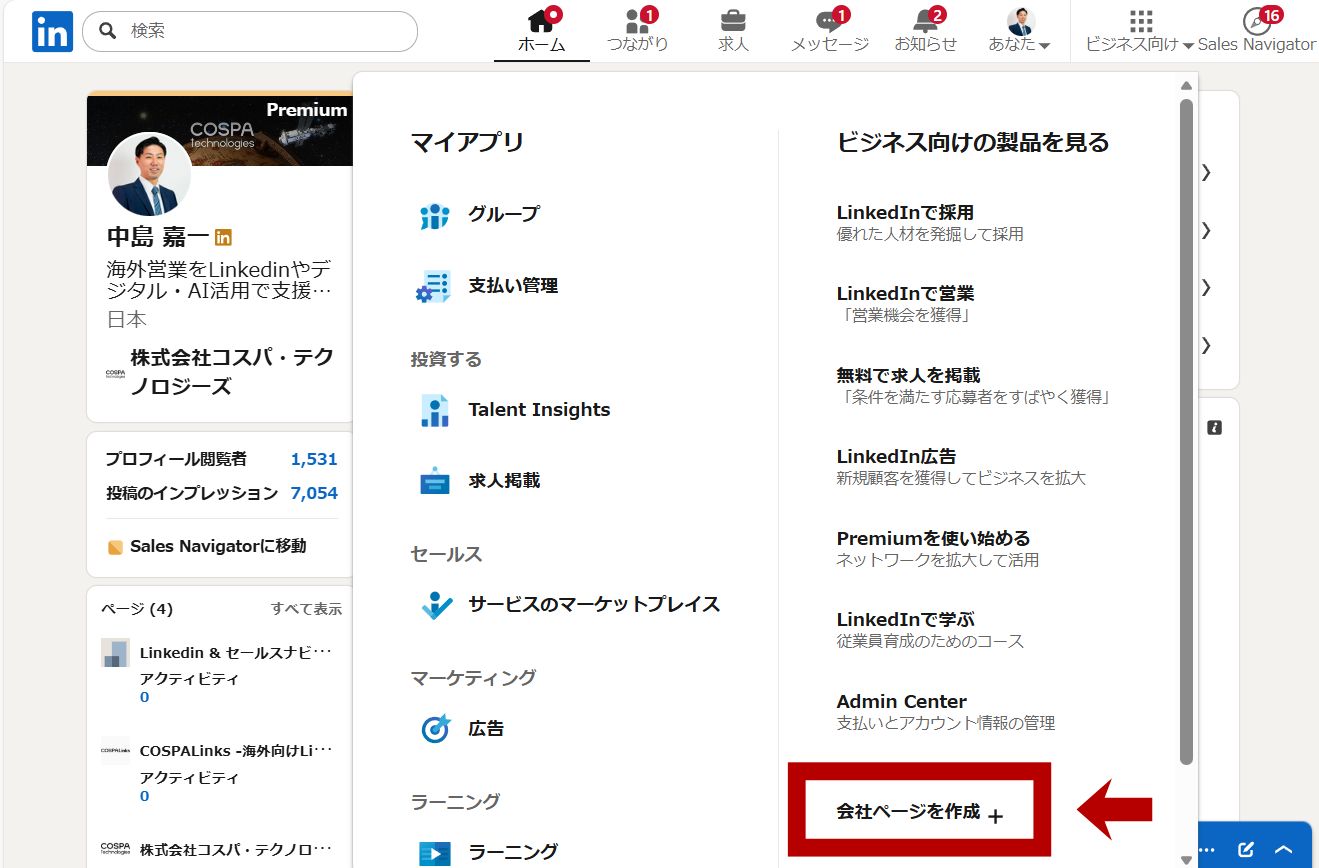Viewport: 1319px width, 868px height.
Task: Select the サービスのマーケットプレイス icon
Action: tap(433, 604)
